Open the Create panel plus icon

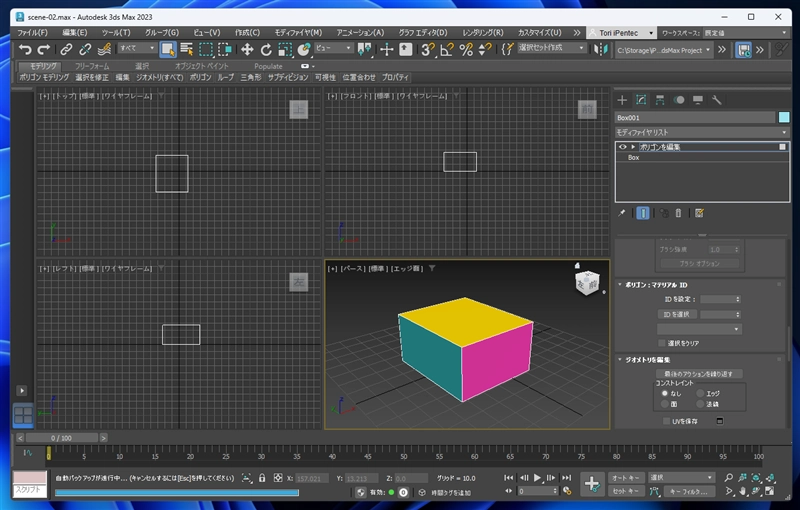pyautogui.click(x=622, y=100)
